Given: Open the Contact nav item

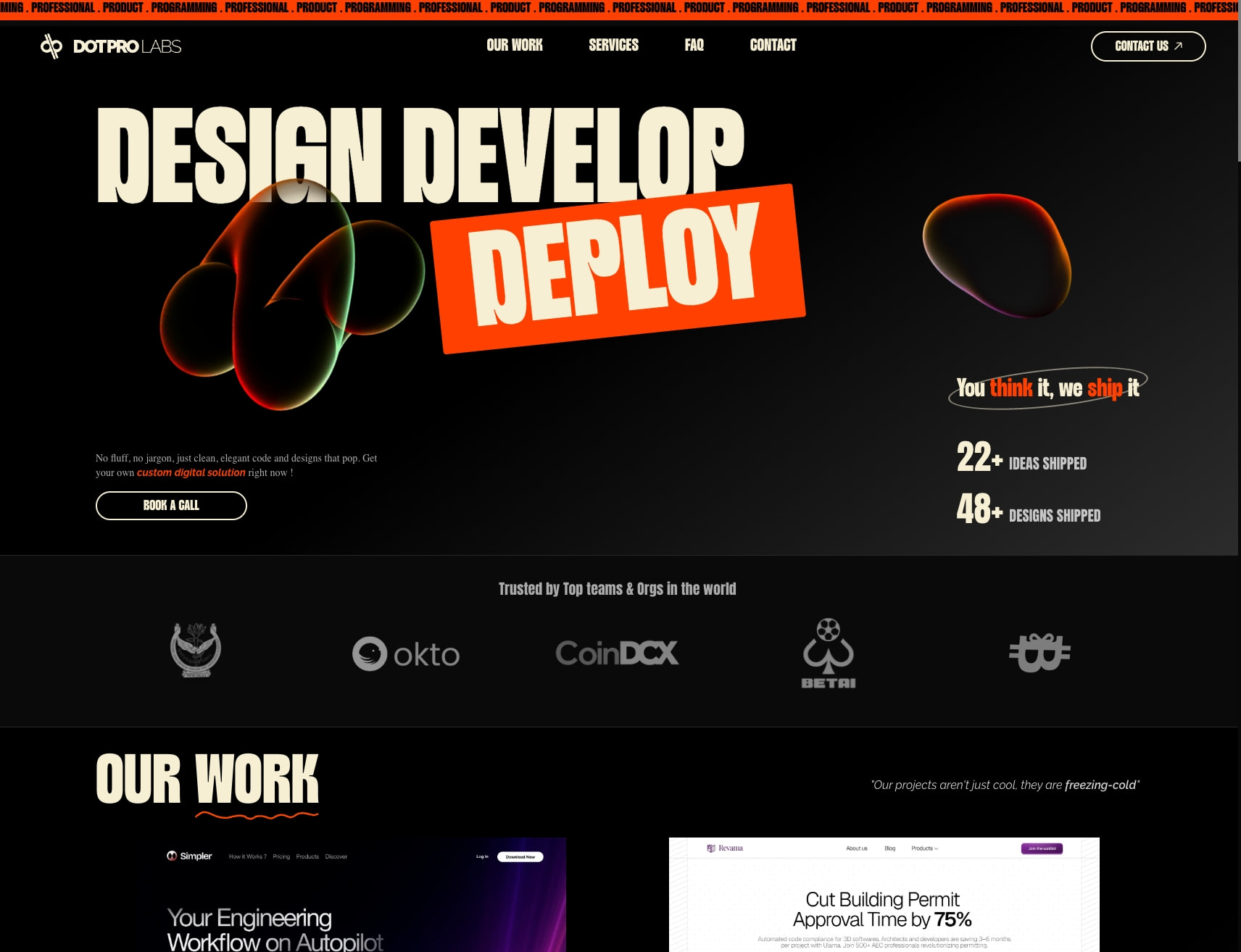Looking at the screenshot, I should coord(773,45).
